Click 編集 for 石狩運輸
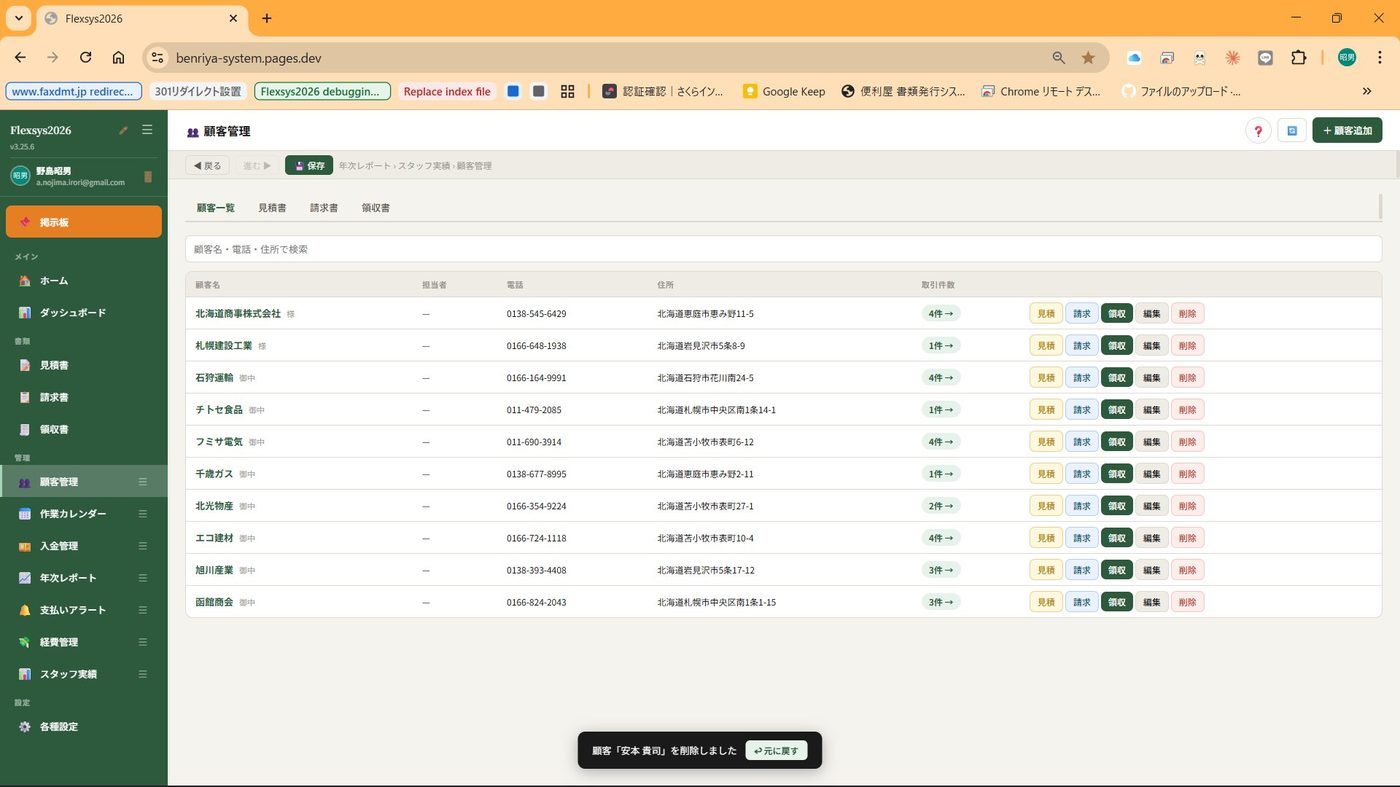This screenshot has height=787, width=1400. click(1152, 378)
